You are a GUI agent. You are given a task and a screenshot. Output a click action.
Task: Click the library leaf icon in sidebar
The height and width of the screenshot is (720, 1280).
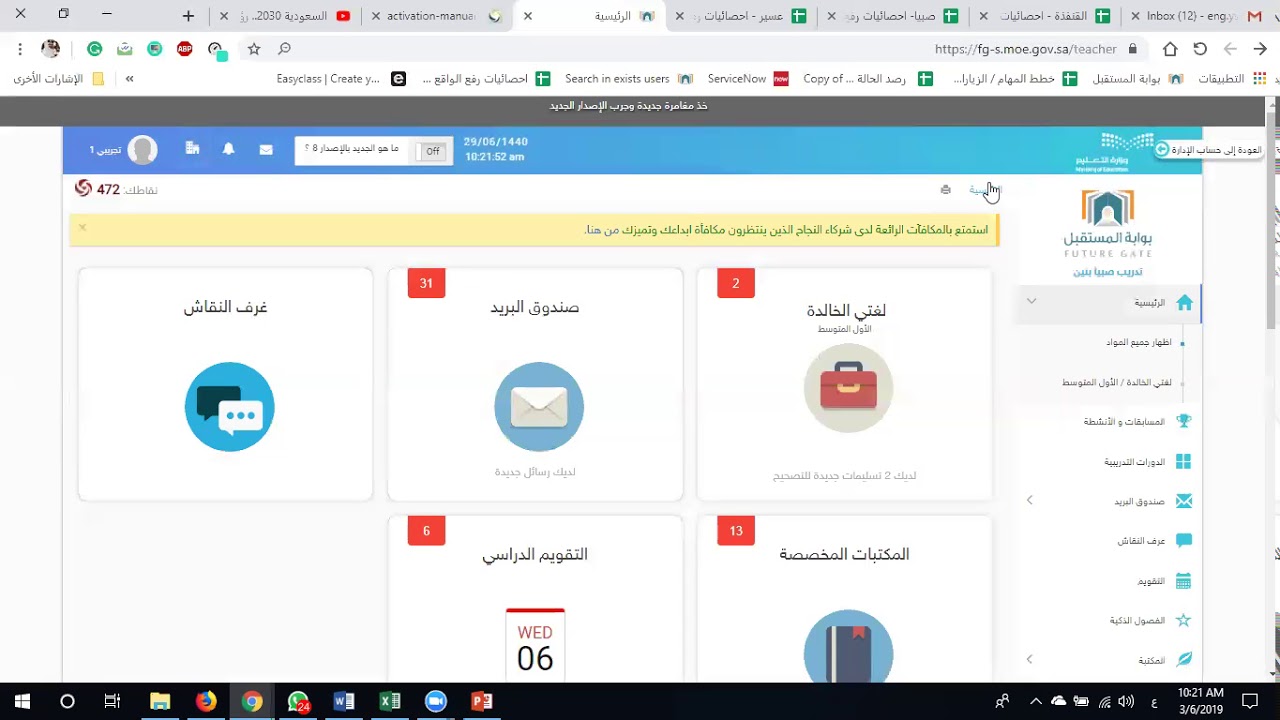(x=1184, y=659)
